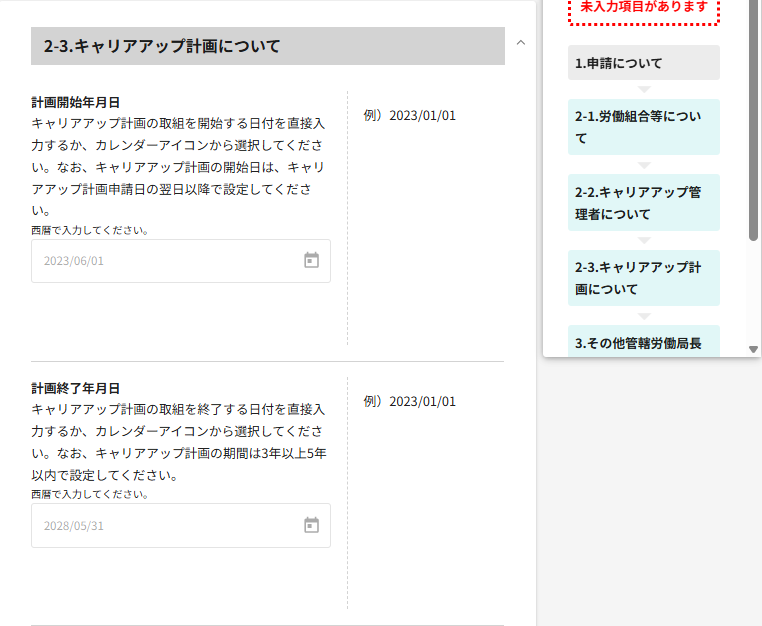Click the red 未入力項目があります warning
Viewport: 762px width, 626px height.
coord(643,9)
